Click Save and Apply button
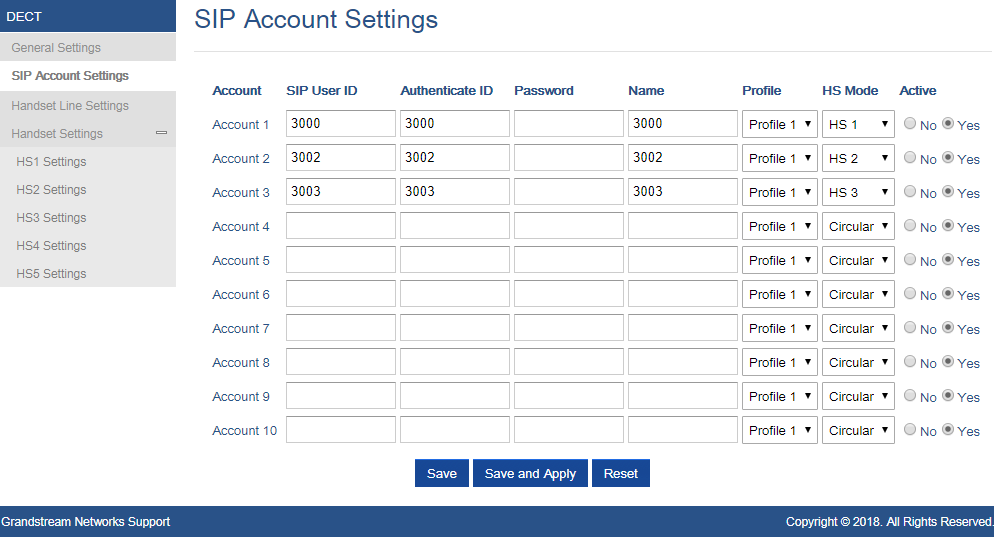The width and height of the screenshot is (994, 540). coord(531,473)
